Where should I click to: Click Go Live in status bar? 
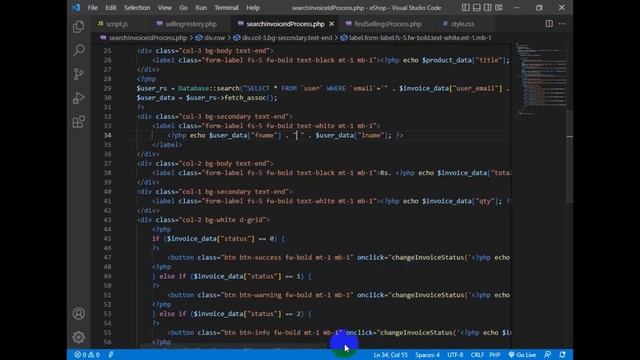522,355
